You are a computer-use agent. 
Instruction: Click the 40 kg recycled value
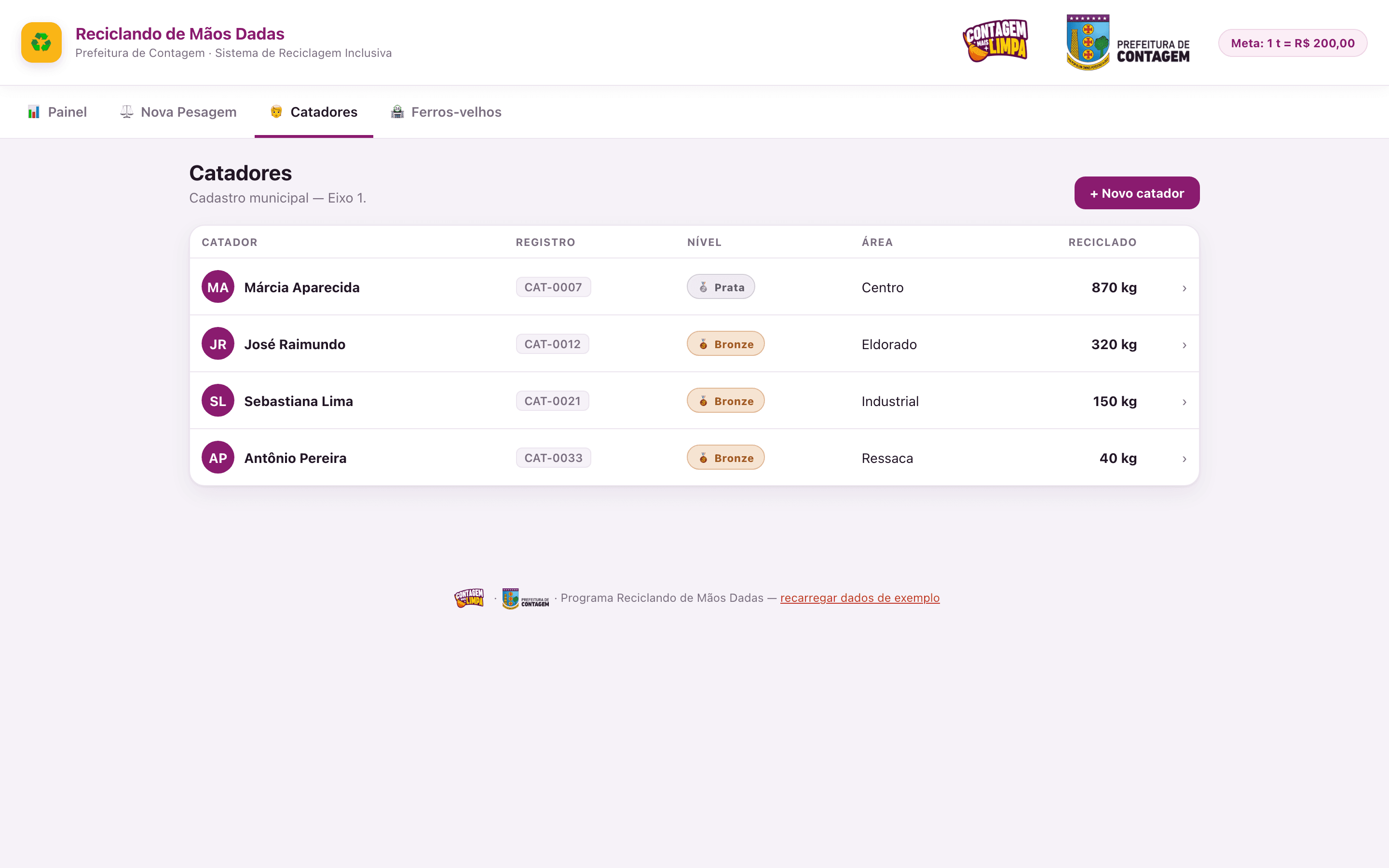1118,458
